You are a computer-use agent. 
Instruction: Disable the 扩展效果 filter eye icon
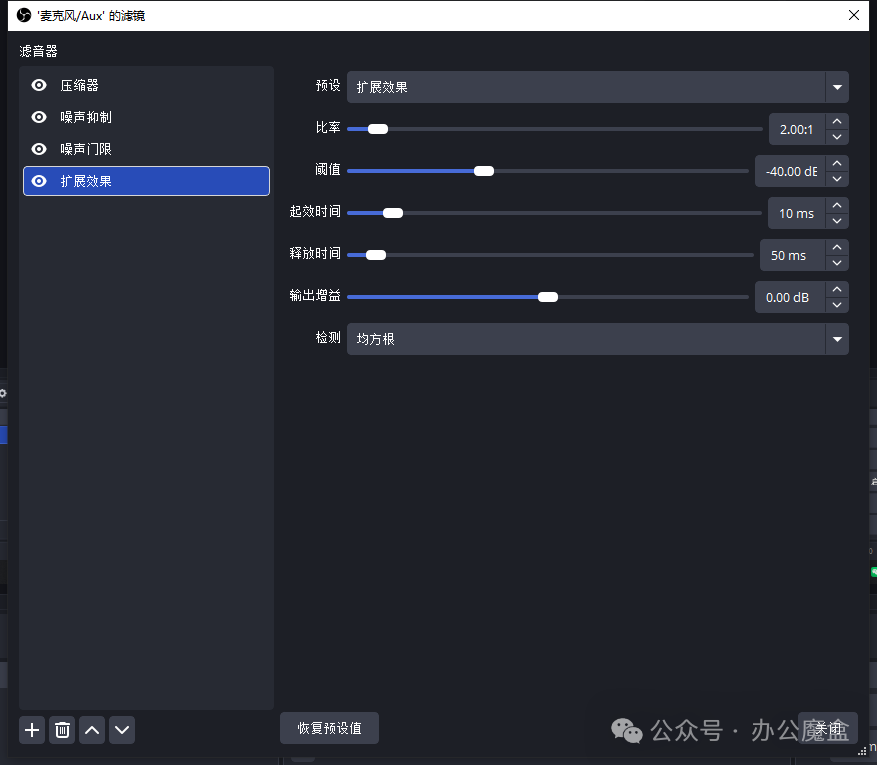point(39,181)
